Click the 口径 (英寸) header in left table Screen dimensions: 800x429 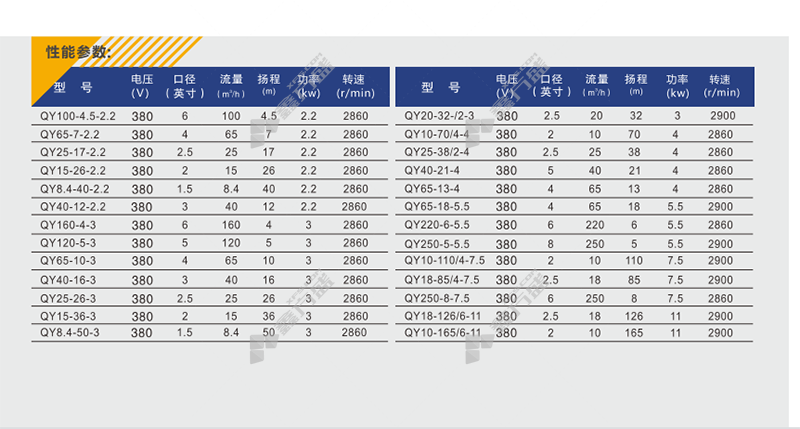[182, 86]
